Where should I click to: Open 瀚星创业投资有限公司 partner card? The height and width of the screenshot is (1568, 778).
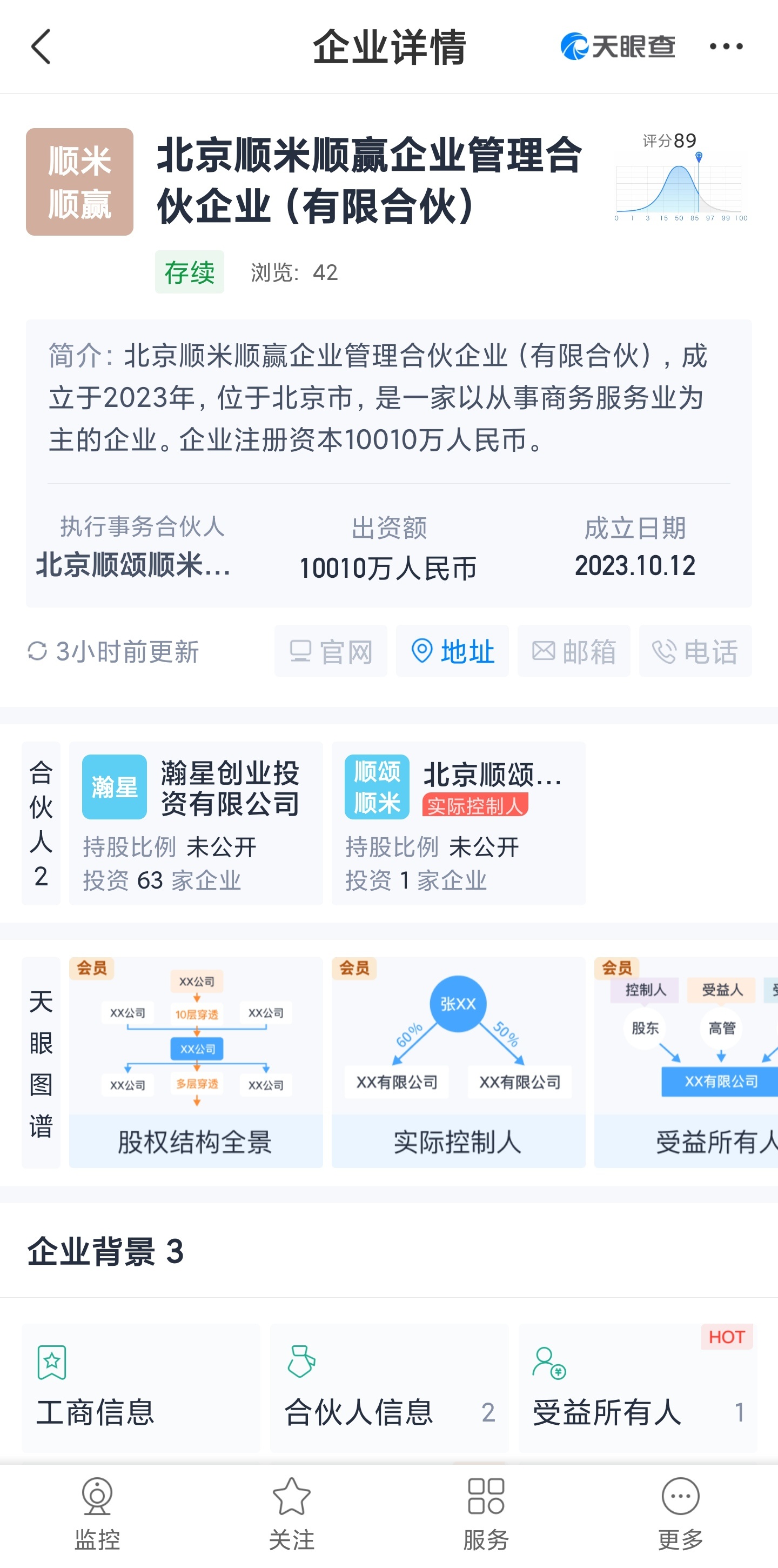pyautogui.click(x=196, y=823)
